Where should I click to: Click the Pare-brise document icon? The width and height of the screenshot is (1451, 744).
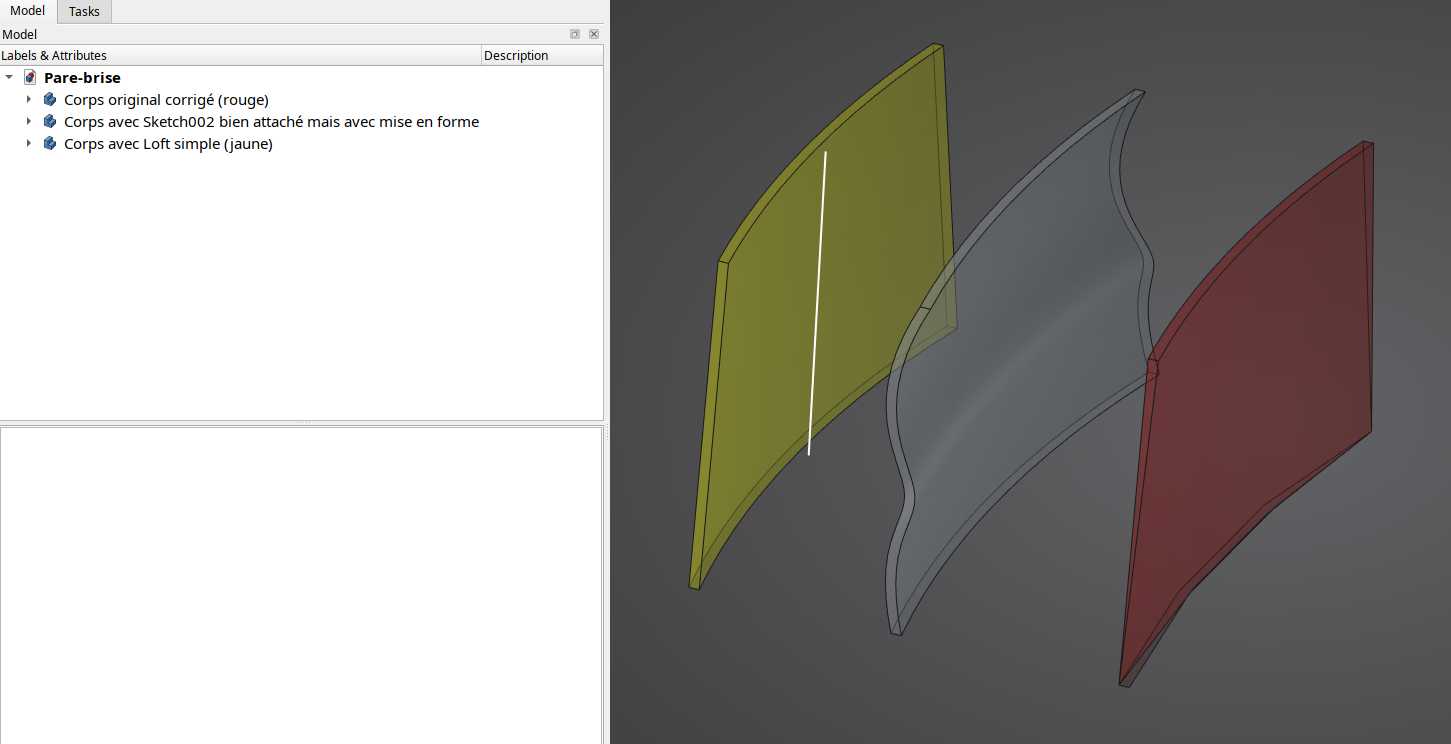30,77
